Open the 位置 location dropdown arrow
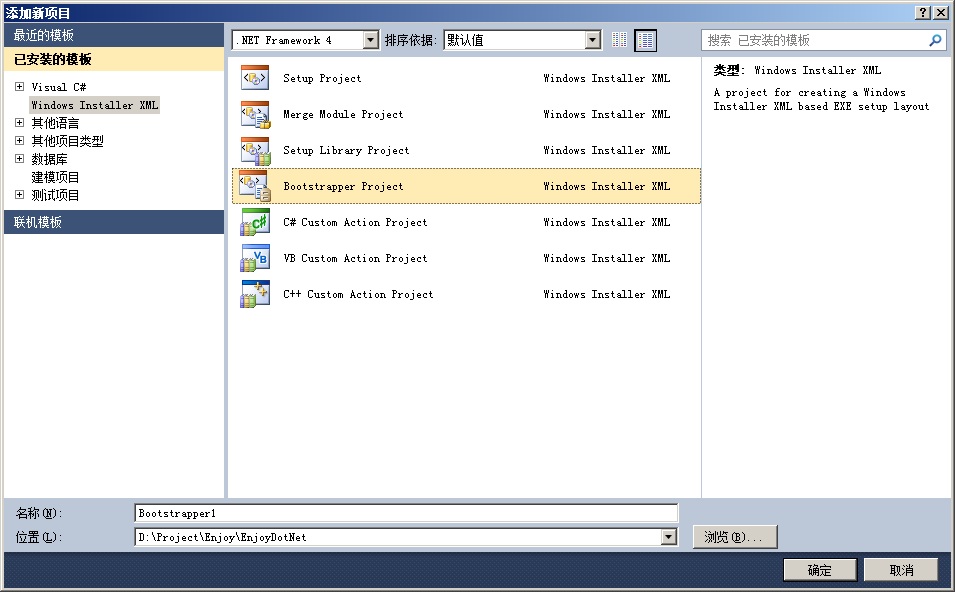This screenshot has height=592, width=955. (669, 537)
